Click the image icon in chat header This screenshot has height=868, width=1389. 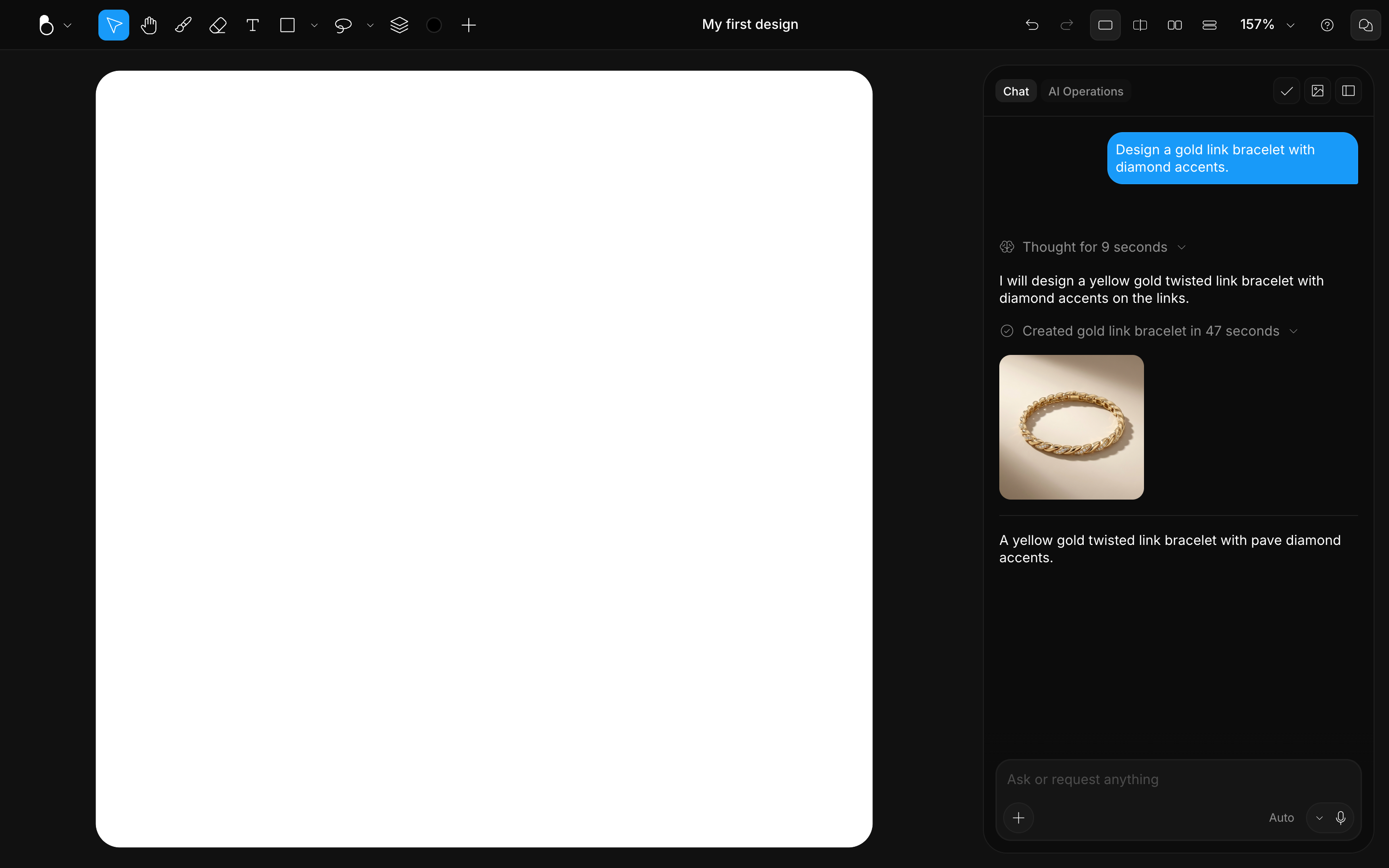coord(1318,91)
